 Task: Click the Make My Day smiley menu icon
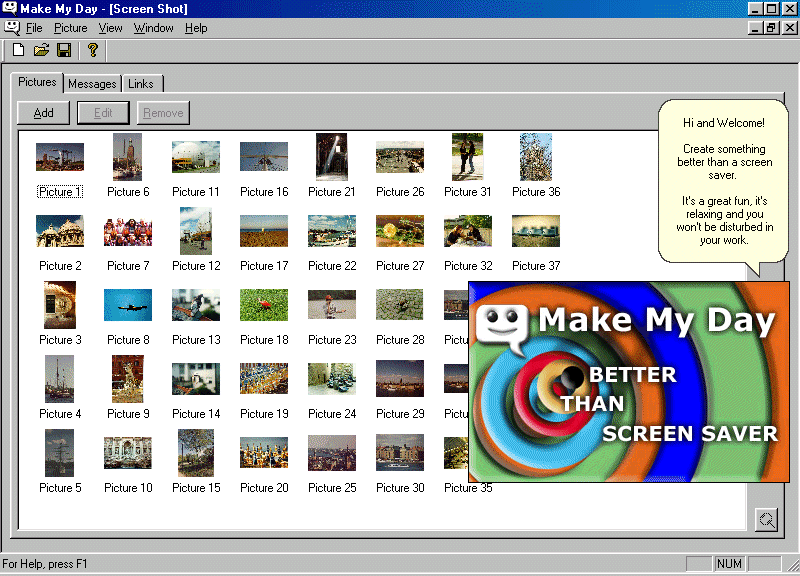pos(11,28)
